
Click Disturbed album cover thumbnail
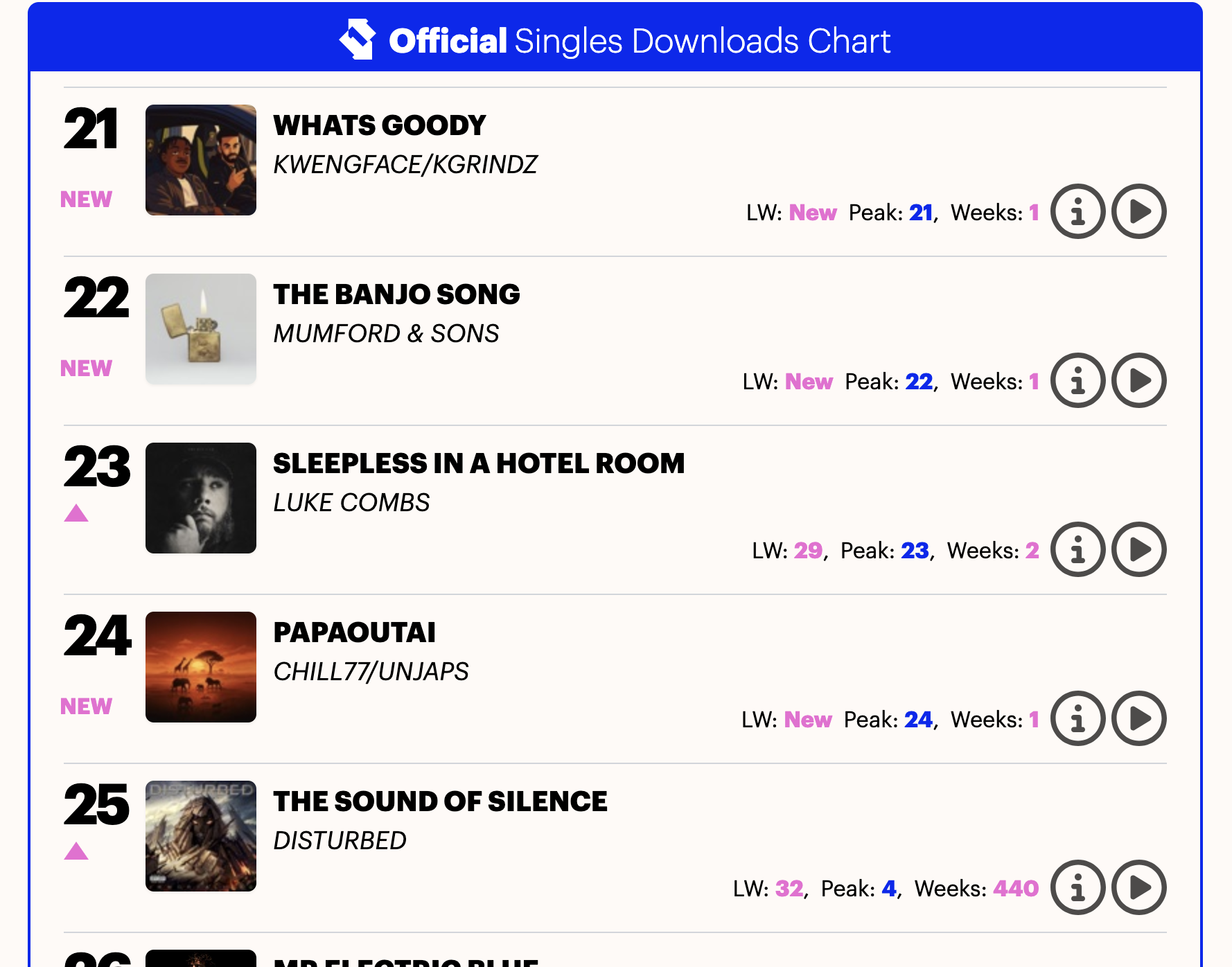(x=201, y=836)
